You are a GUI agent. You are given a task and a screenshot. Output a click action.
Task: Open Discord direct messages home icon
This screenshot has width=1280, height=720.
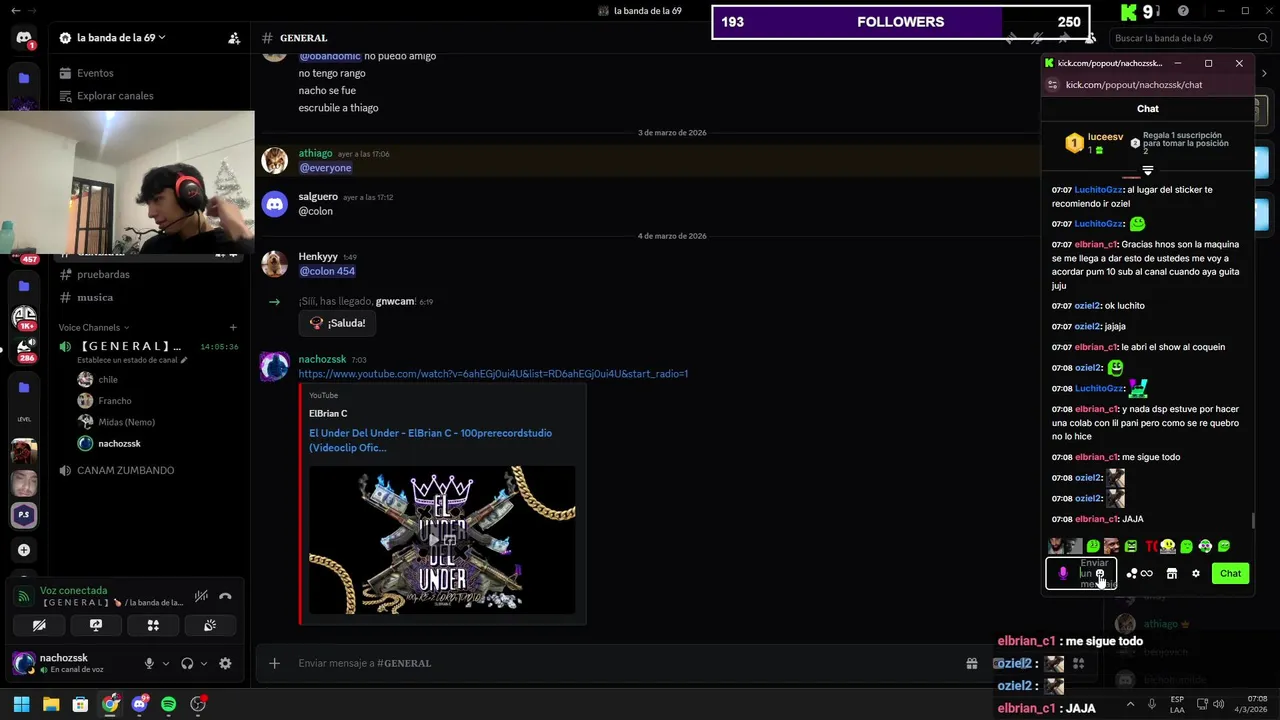(24, 39)
